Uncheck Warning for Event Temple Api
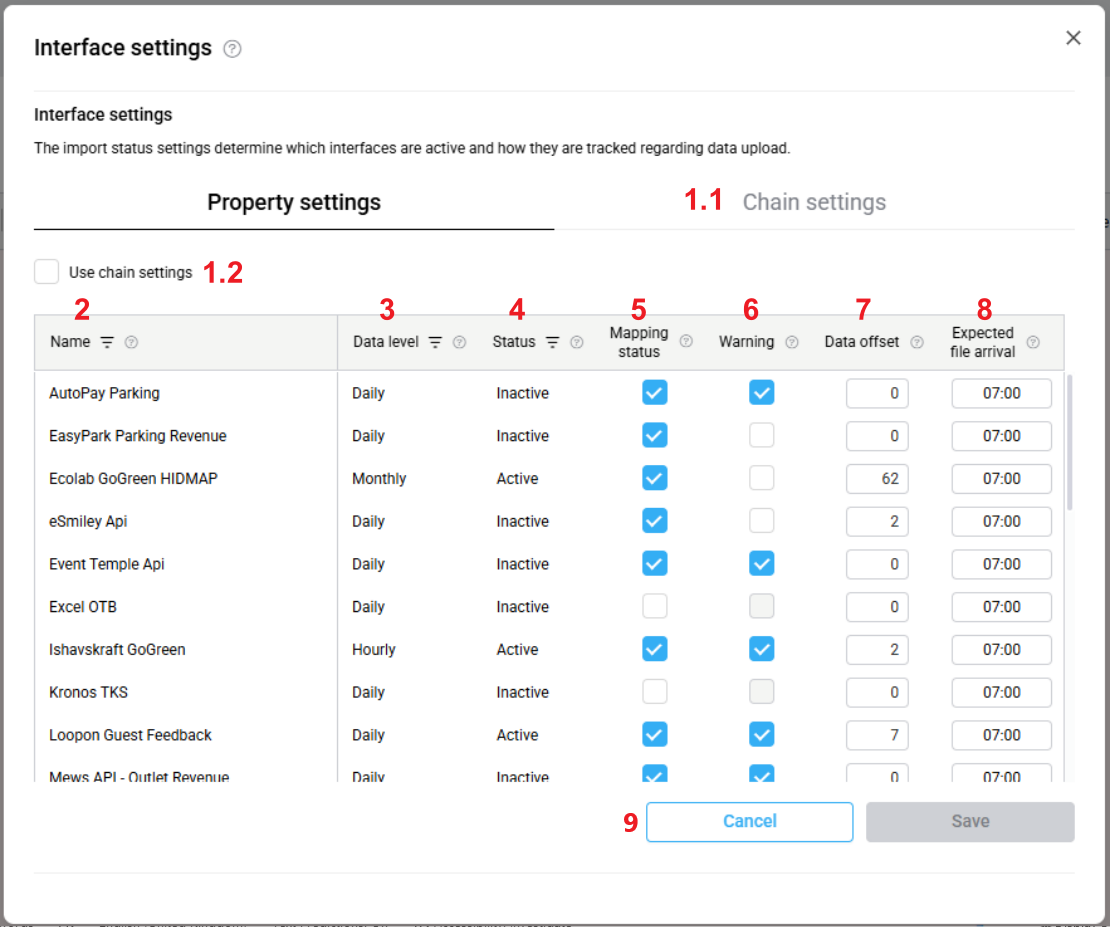 [762, 564]
